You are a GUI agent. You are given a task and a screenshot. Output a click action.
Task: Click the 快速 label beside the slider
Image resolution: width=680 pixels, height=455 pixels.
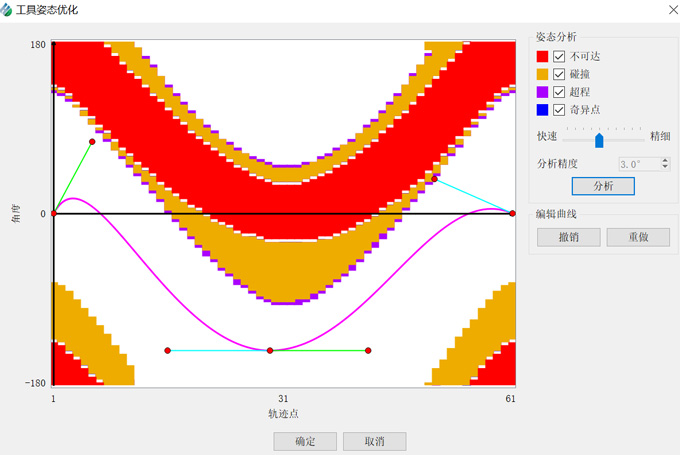click(546, 136)
